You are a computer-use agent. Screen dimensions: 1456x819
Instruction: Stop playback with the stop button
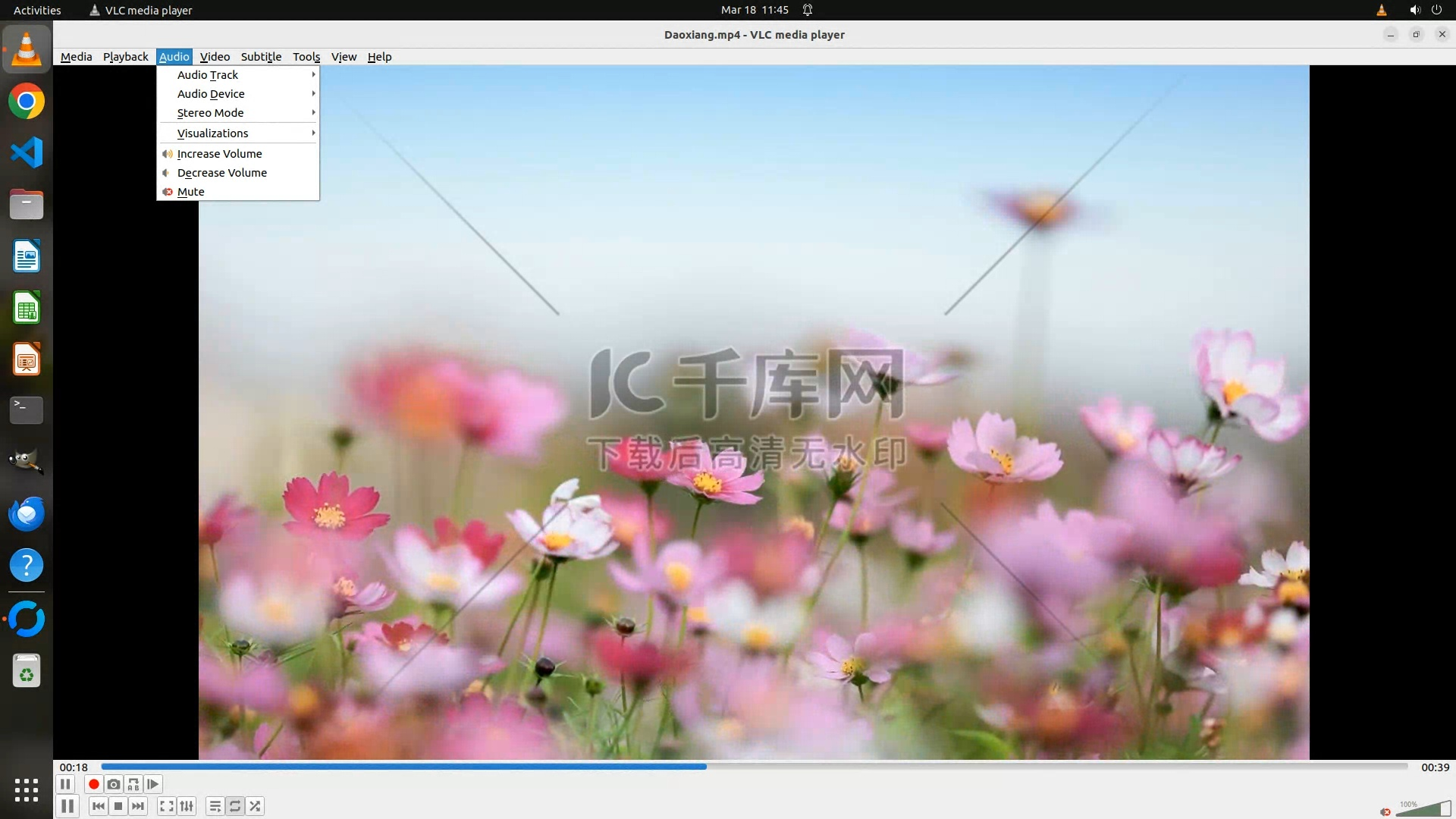click(x=118, y=806)
